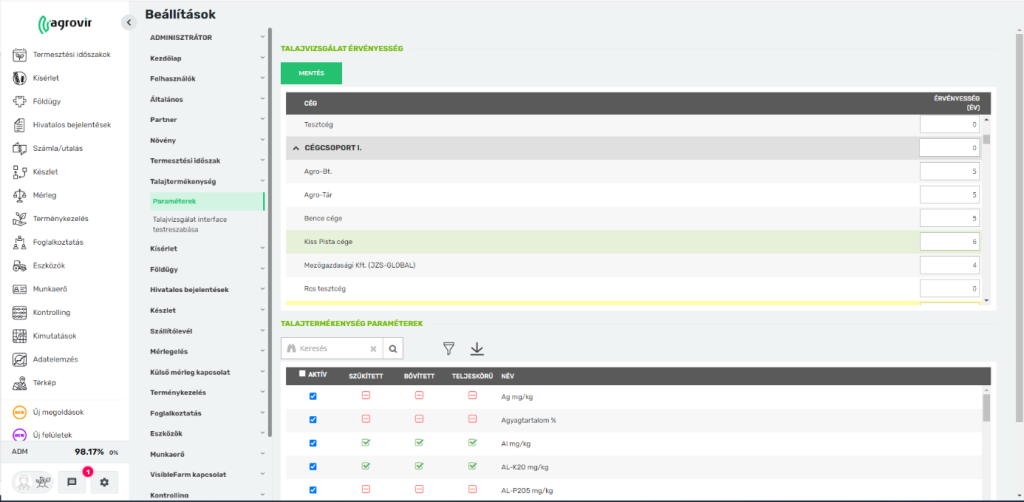Uncheck Aktív checkbox for Ag mg/kg
This screenshot has width=1024, height=502.
(313, 396)
